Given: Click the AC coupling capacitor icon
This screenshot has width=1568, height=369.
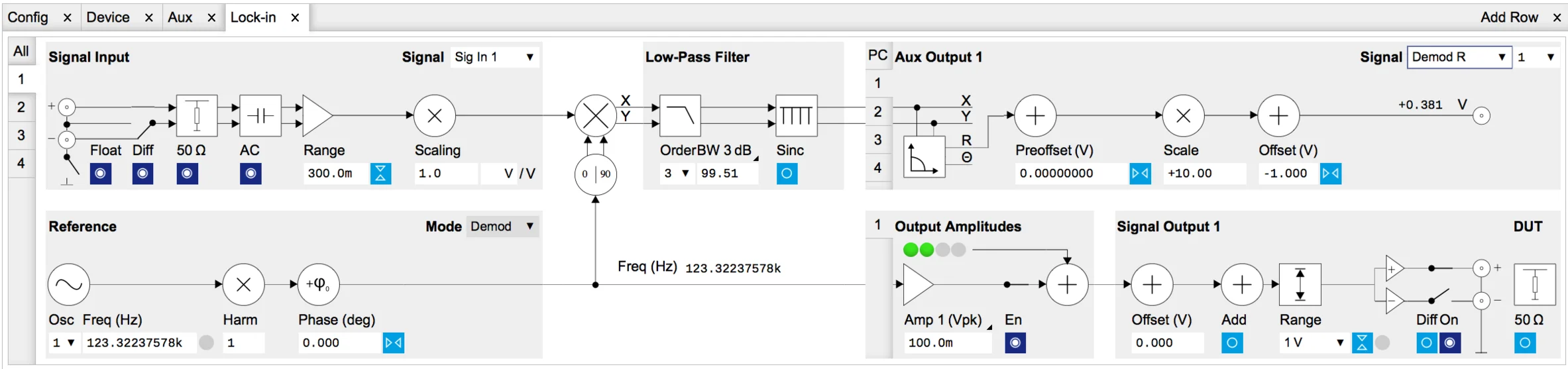Looking at the screenshot, I should tap(260, 116).
